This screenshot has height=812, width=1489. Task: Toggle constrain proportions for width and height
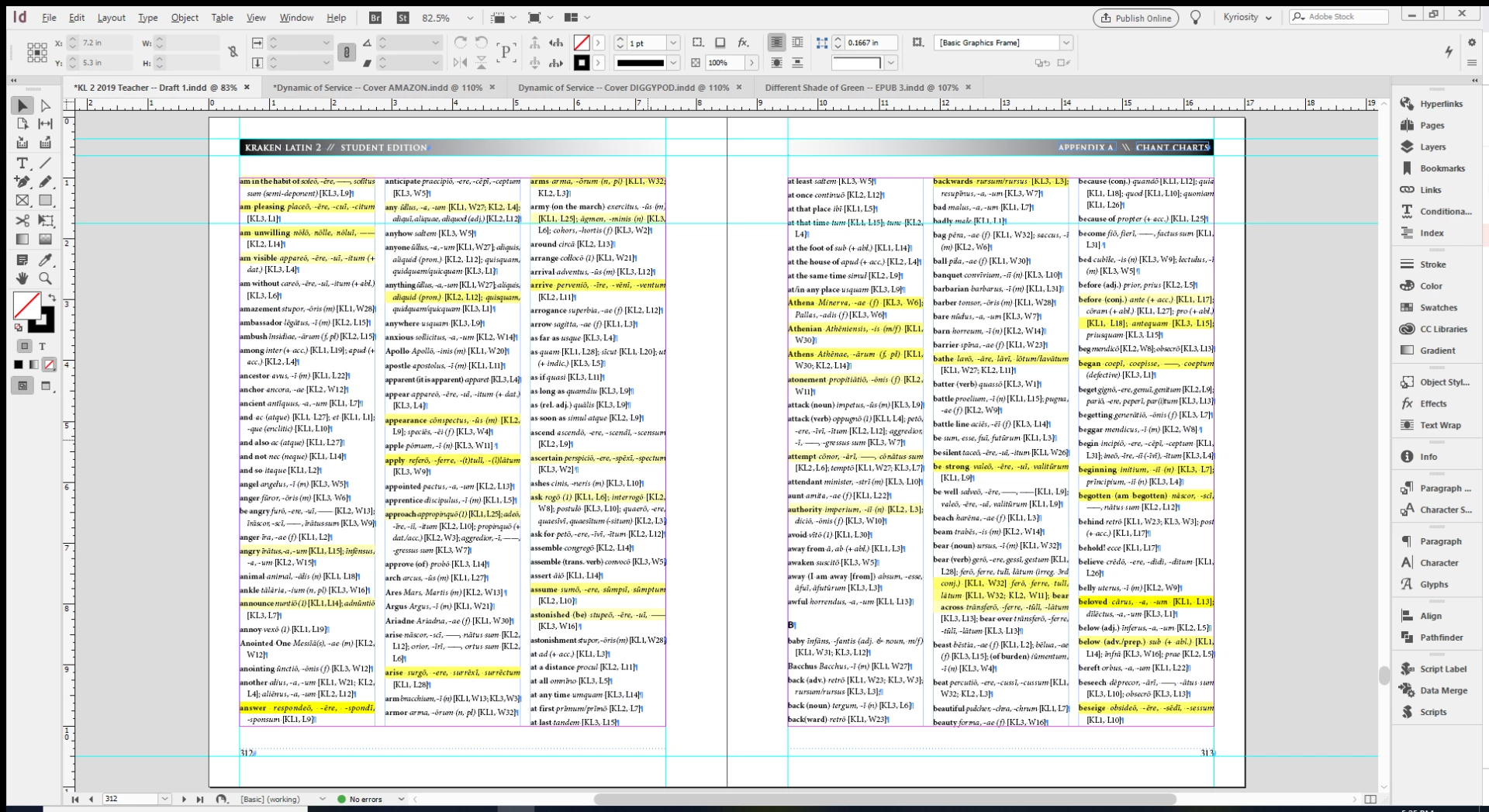pyautogui.click(x=233, y=52)
